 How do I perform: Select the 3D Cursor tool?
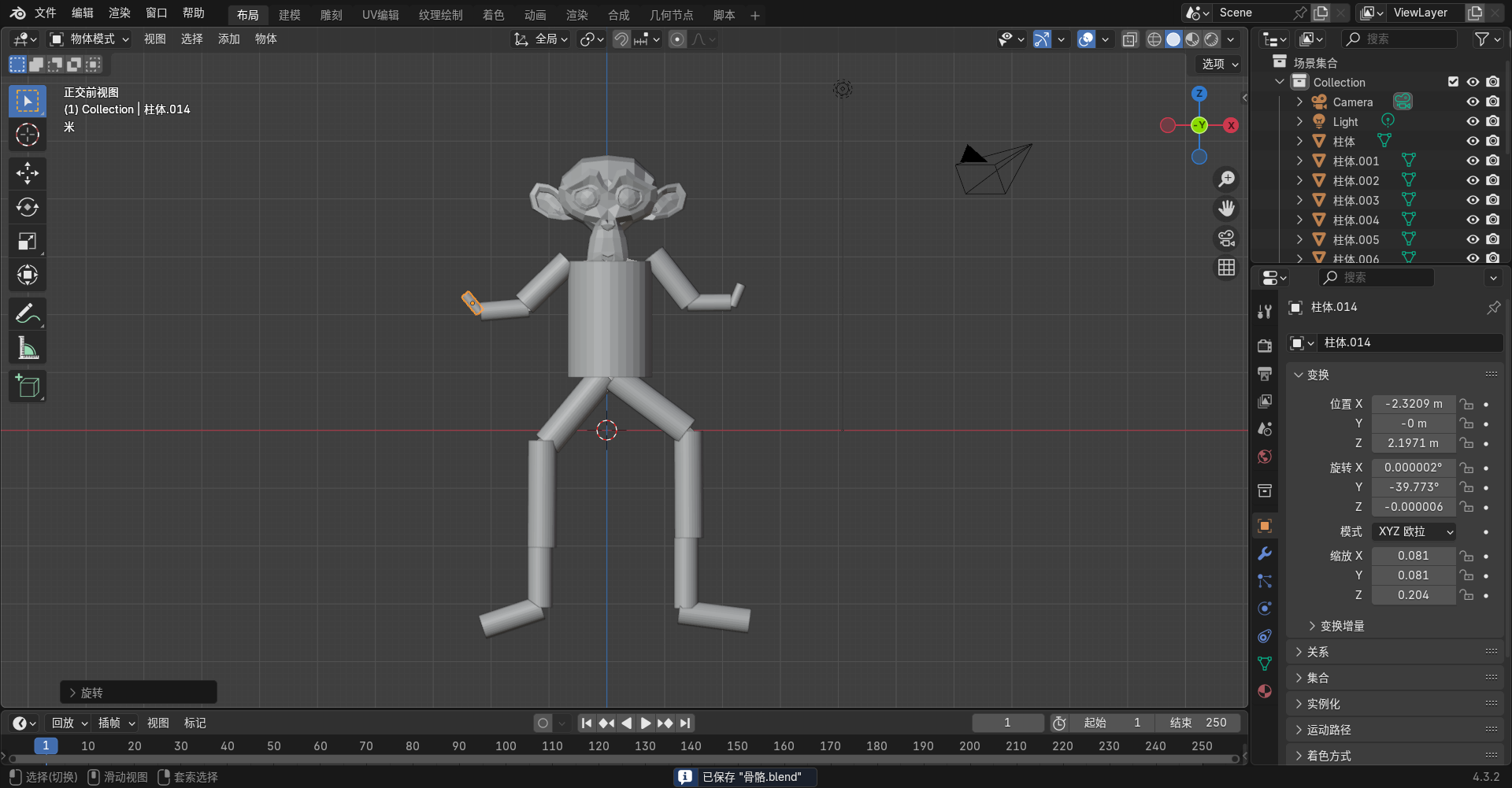point(28,135)
